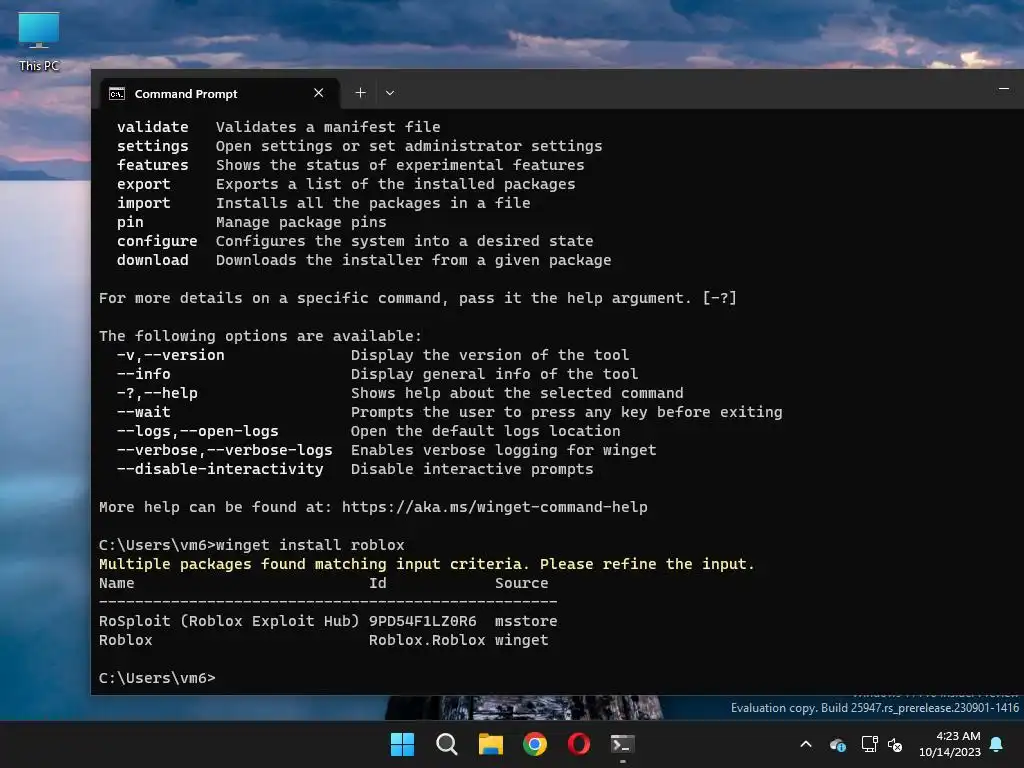Click the '--logs,--open-logs' option text
Viewport: 1024px width, 768px height.
pos(198,431)
